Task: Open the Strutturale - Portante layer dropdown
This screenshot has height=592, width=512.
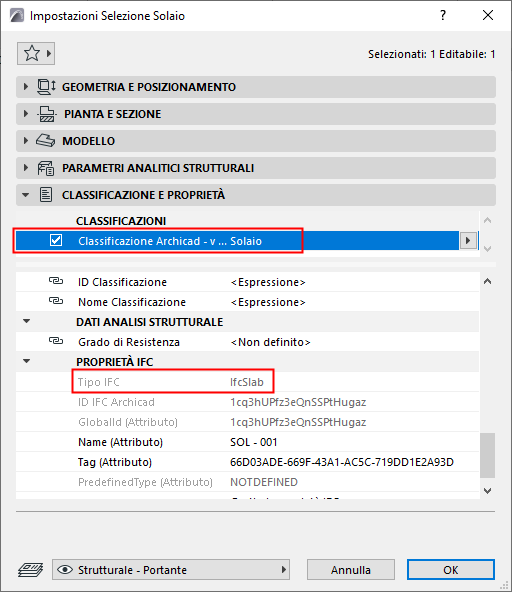Action: click(171, 570)
